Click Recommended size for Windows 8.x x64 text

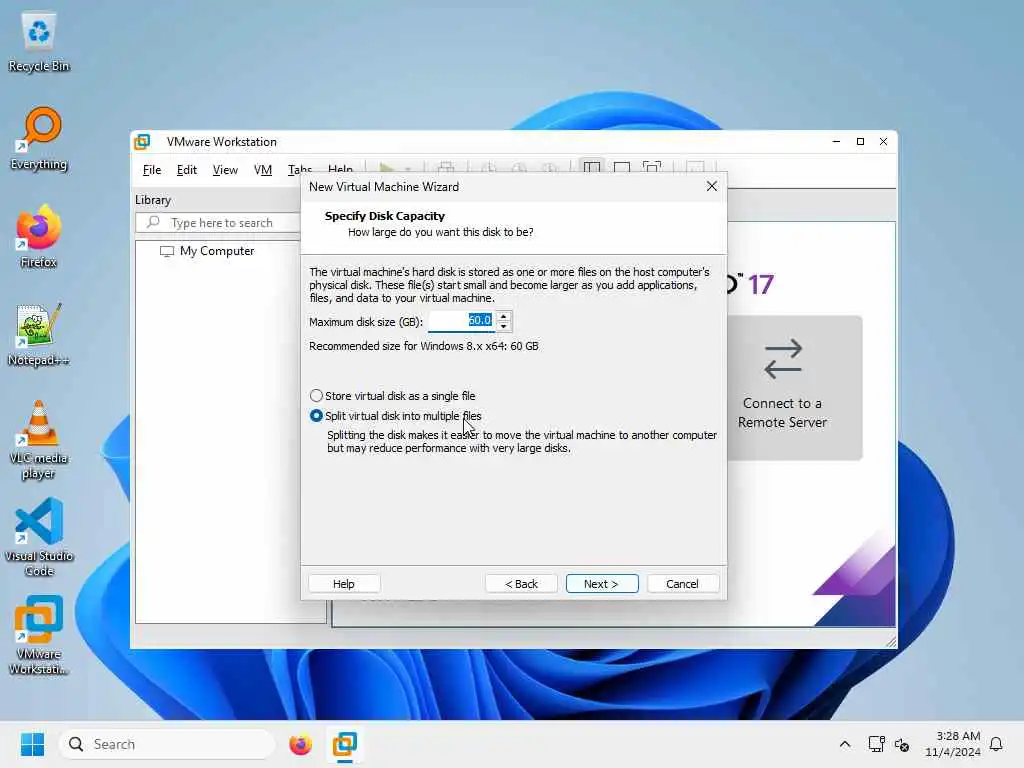[424, 346]
